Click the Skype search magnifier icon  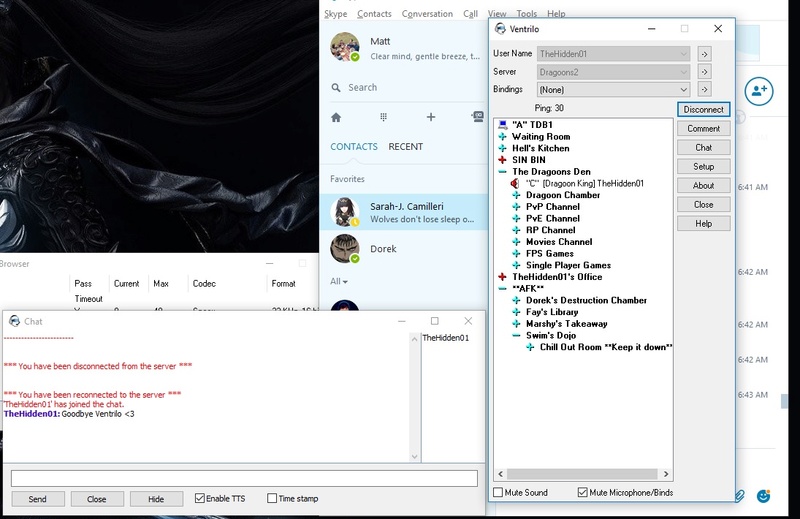336,88
